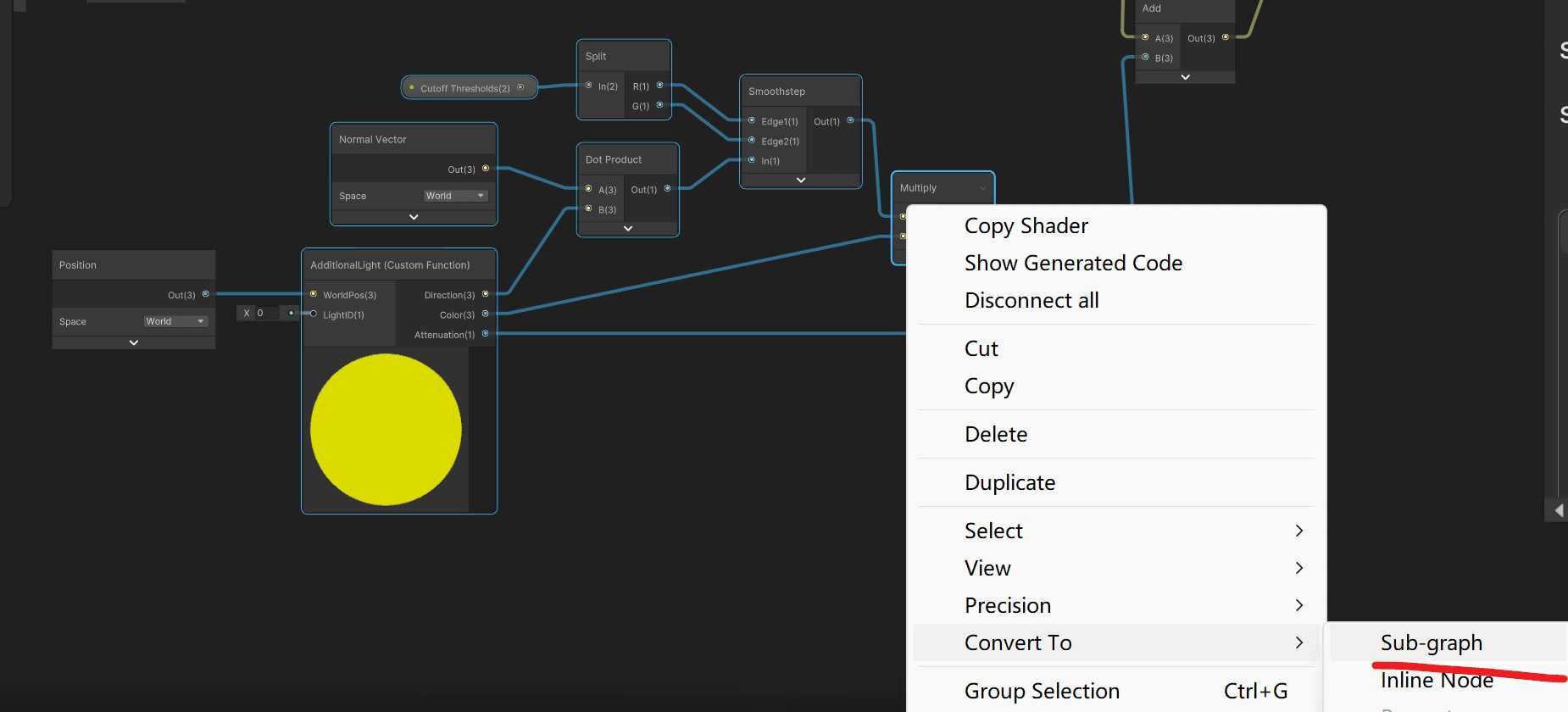The image size is (1568, 712).
Task: Open the Normal Vector Space dropdown
Action: coord(456,196)
